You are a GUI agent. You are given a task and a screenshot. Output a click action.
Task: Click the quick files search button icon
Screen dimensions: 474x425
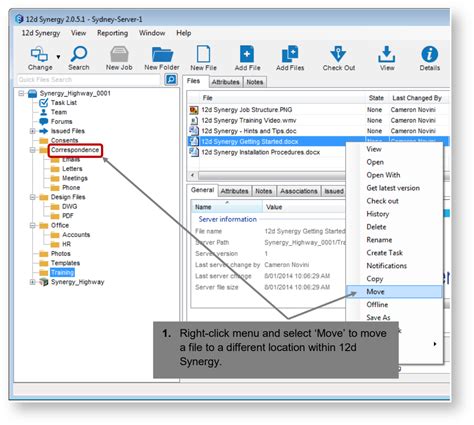(171, 79)
